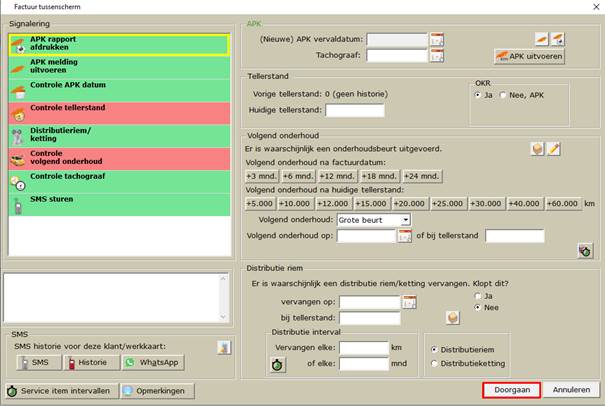Open calendar next to Tachograaf field
The width and height of the screenshot is (605, 406).
point(437,56)
